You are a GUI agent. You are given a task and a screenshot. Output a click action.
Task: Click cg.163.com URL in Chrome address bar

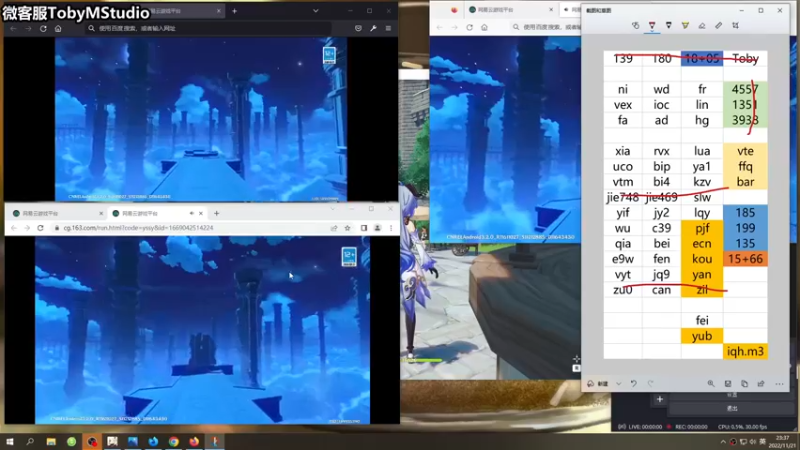(138, 228)
